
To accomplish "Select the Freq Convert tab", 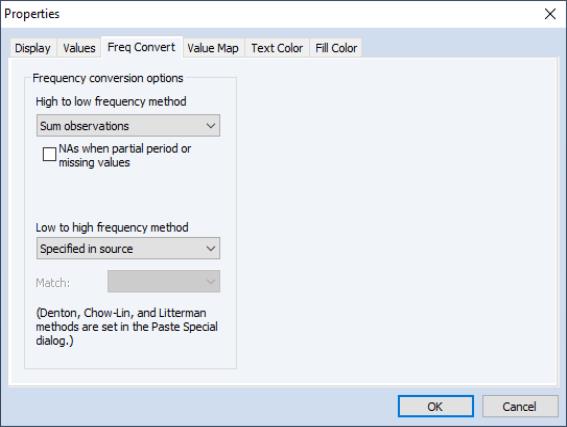I will [x=141, y=47].
